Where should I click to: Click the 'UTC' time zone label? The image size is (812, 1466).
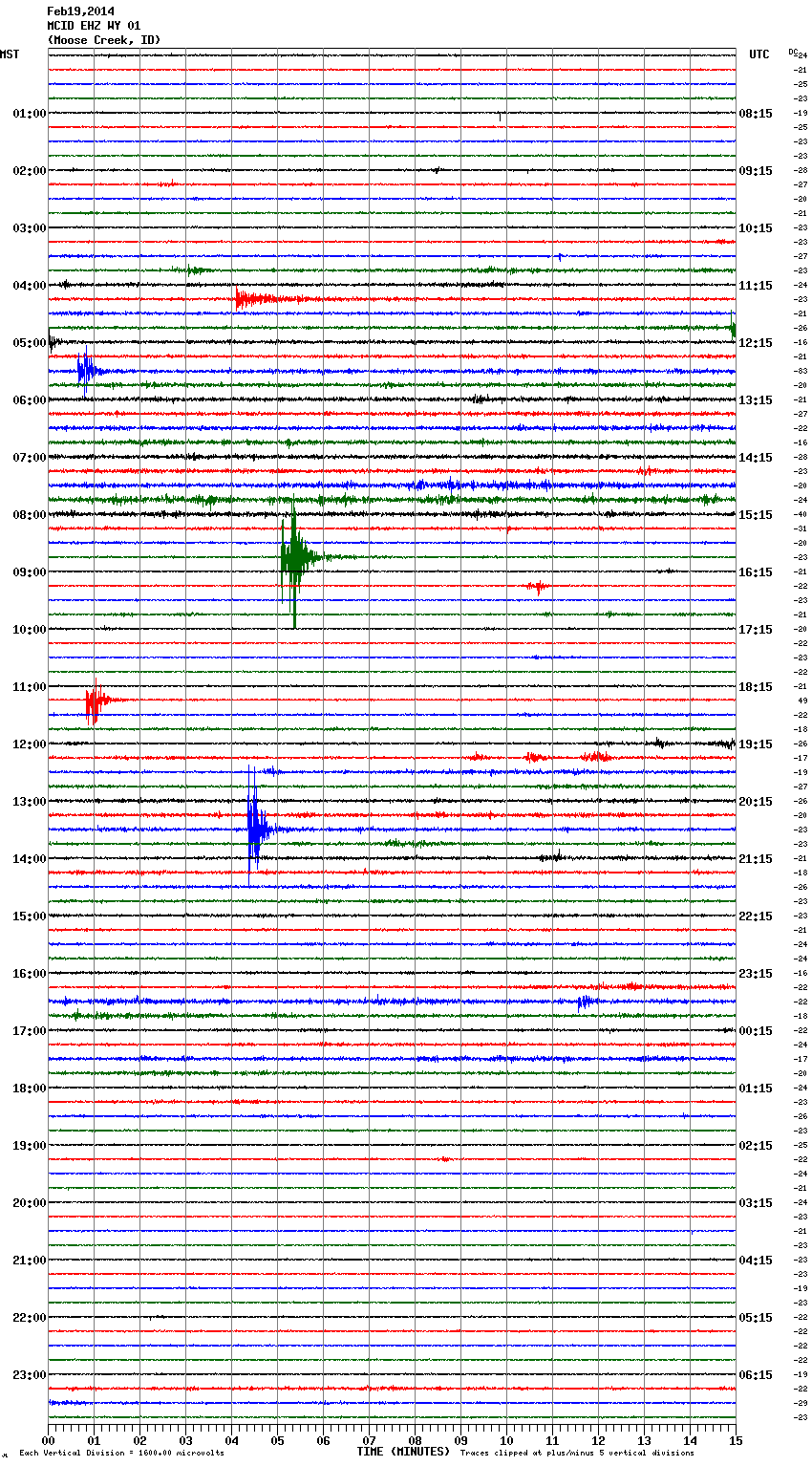tap(759, 54)
